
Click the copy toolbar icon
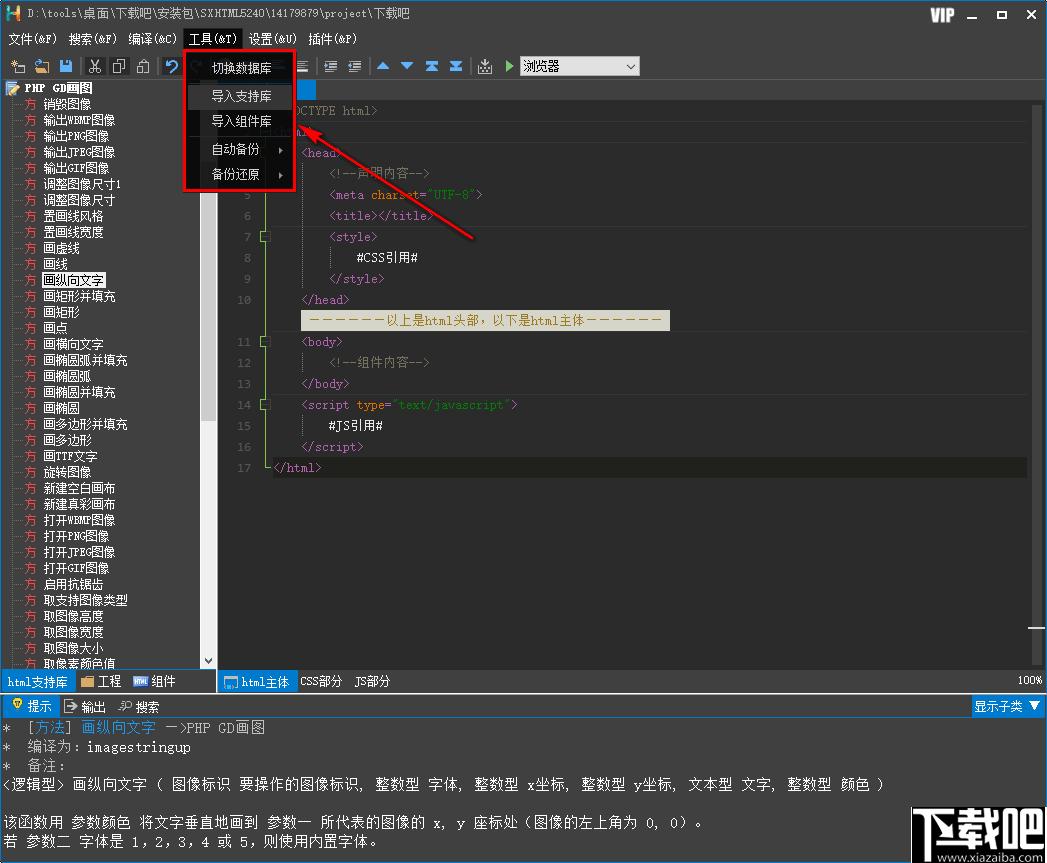click(119, 66)
